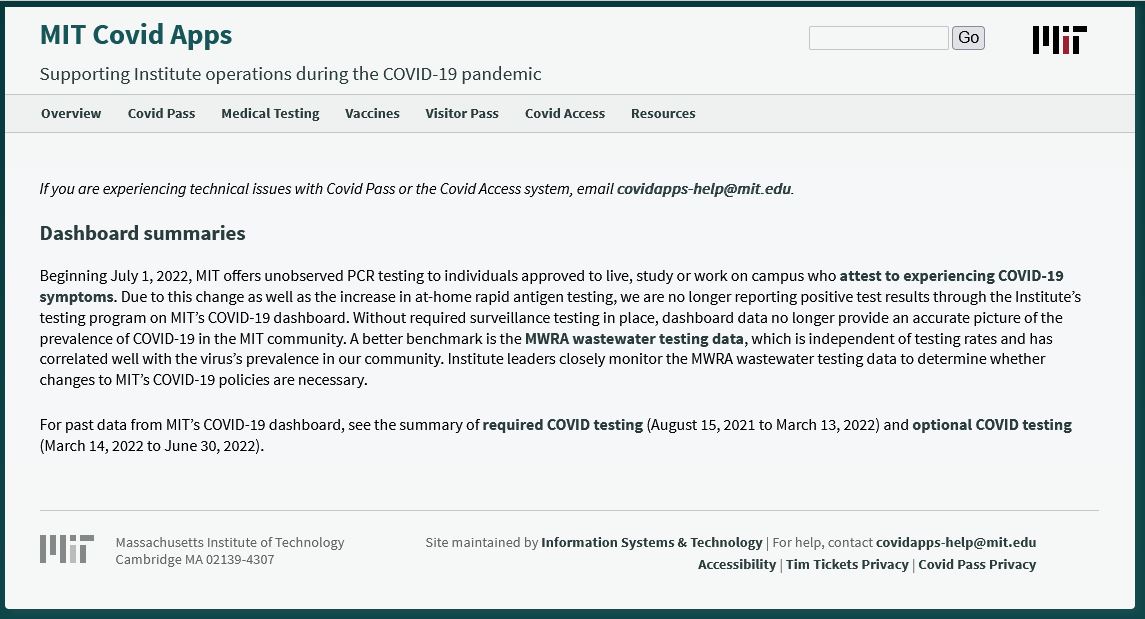Focus the search input field
The height and width of the screenshot is (619, 1145).
tap(878, 38)
